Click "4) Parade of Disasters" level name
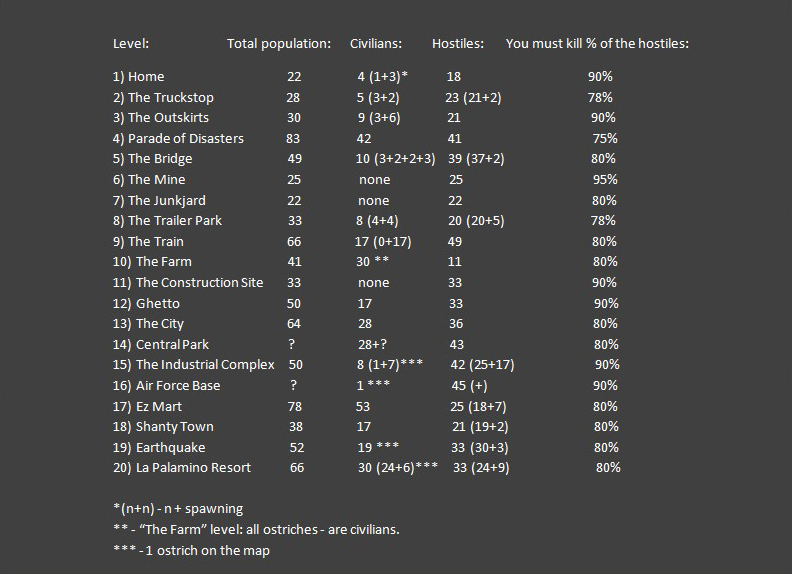 point(178,139)
